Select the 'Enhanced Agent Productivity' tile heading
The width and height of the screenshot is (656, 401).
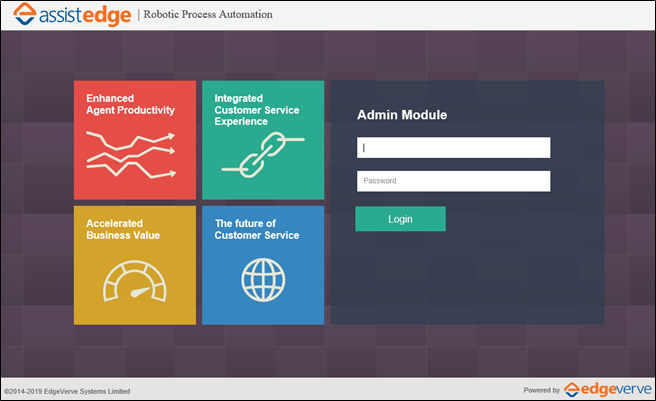(x=131, y=104)
